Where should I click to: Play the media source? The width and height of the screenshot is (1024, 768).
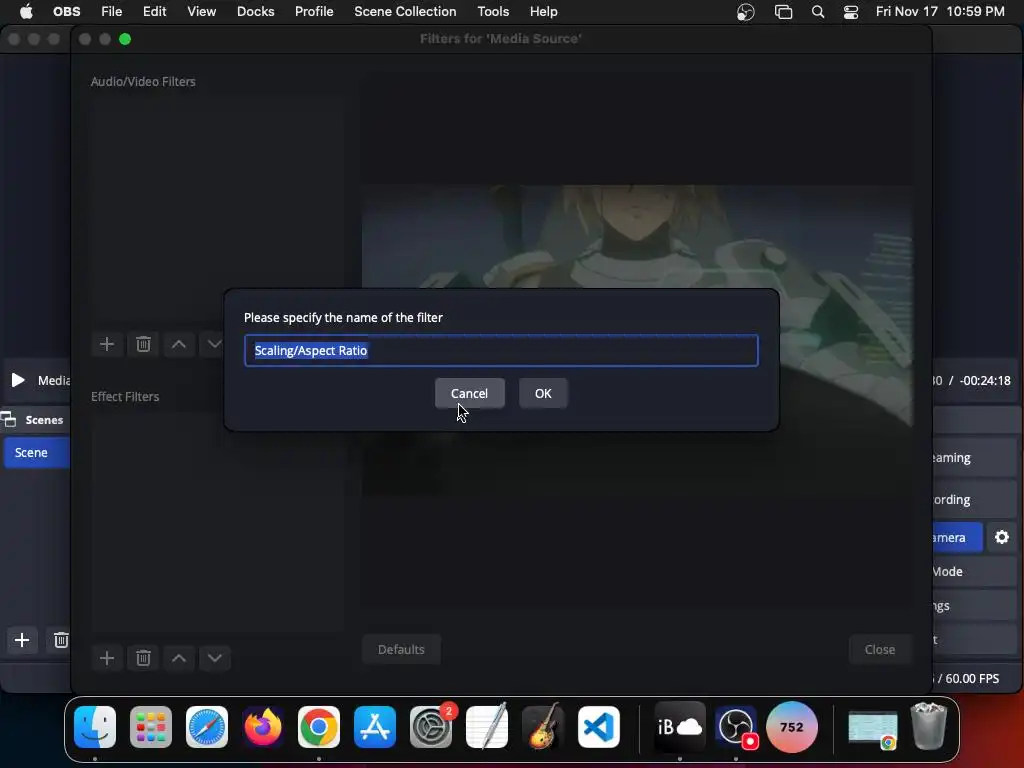pos(18,380)
